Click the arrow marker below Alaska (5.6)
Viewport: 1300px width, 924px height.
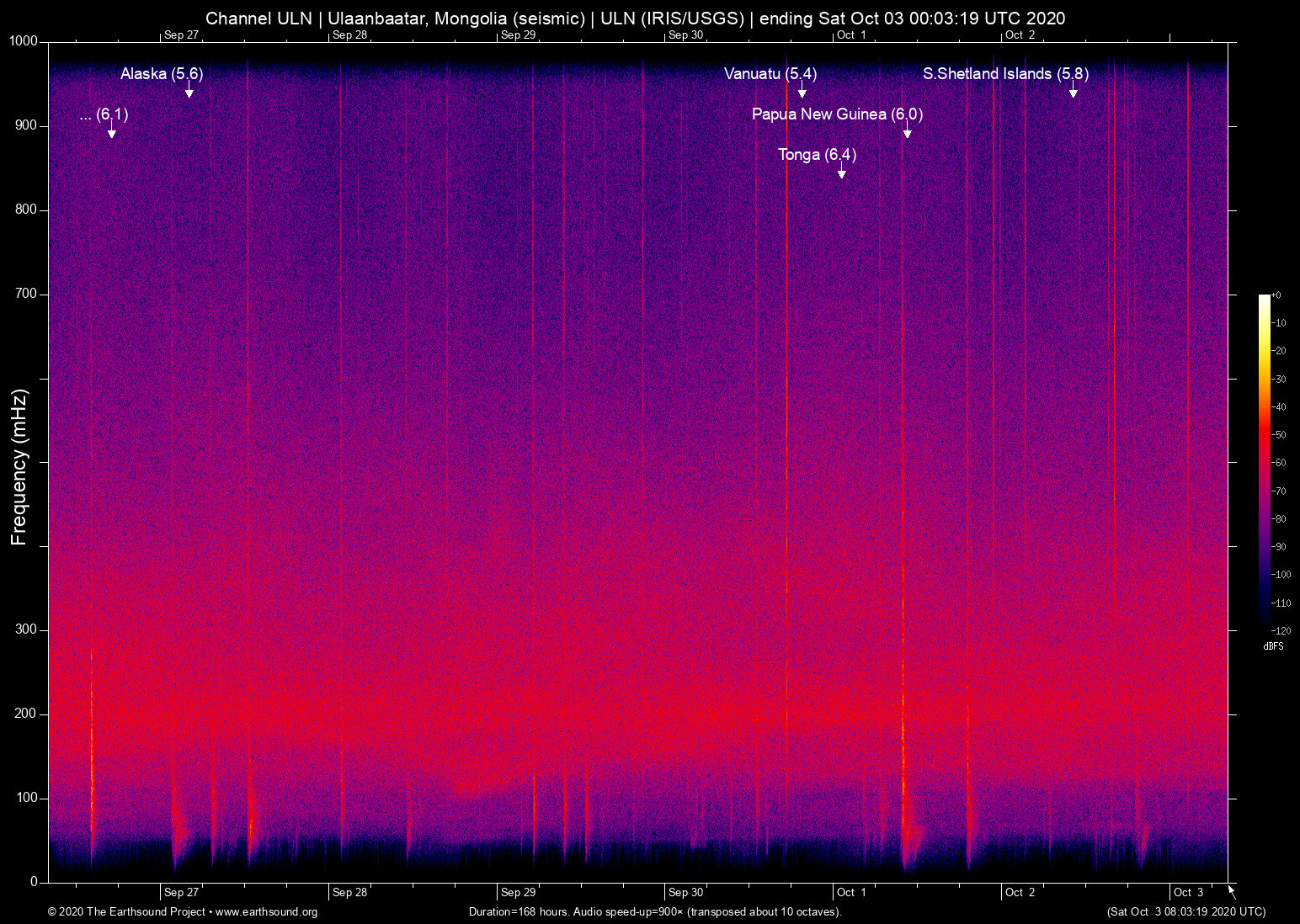[189, 91]
